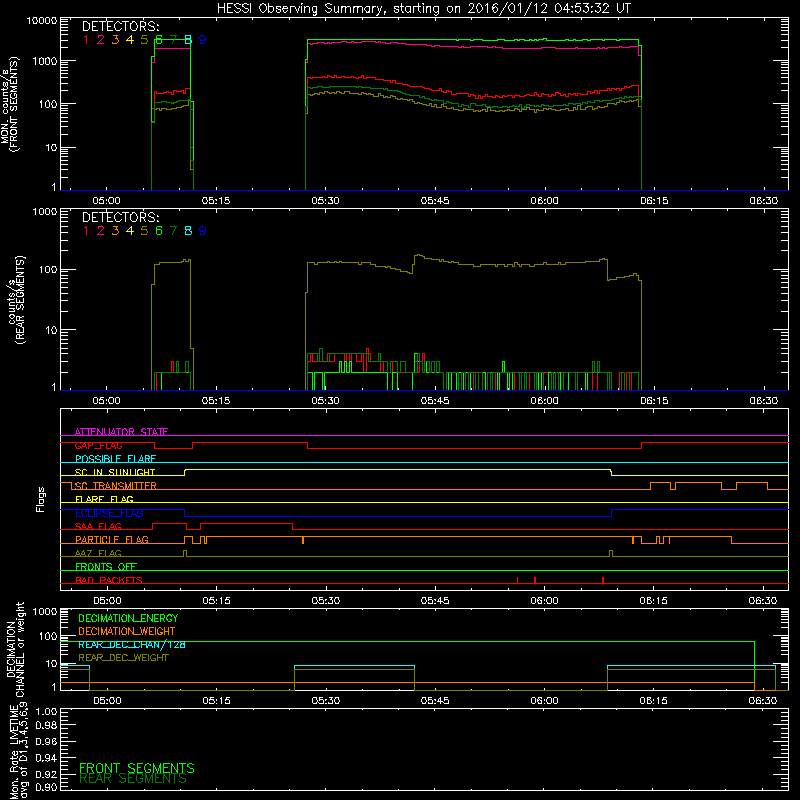Click 06:30 tick label under Flags panel
800x800 pixels.
tap(763, 601)
